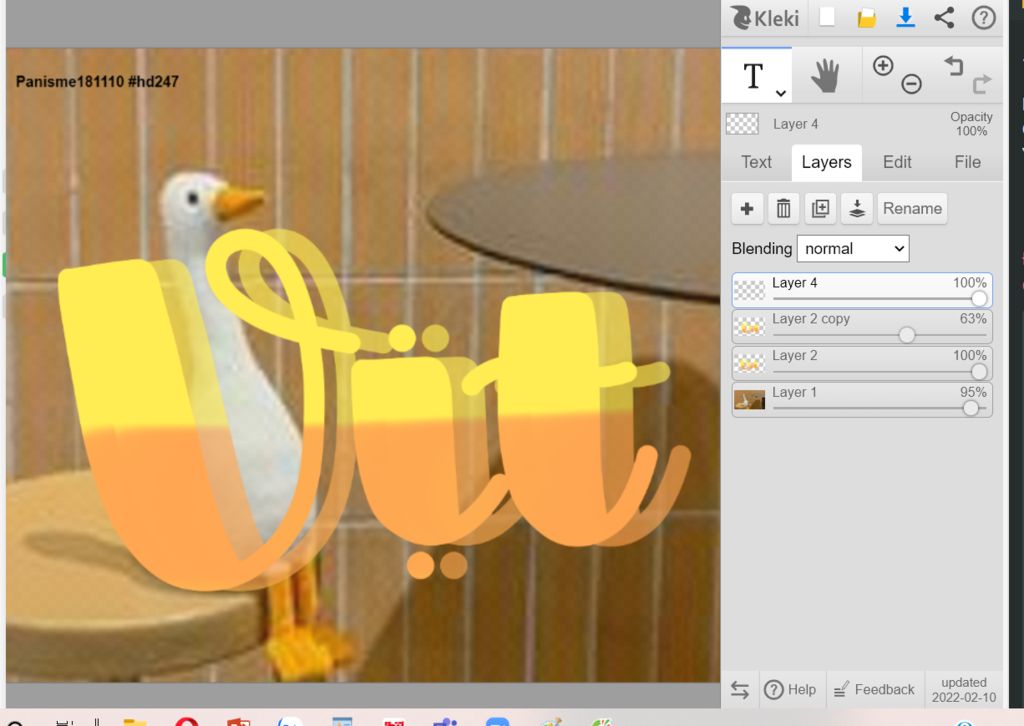Create a new blank image
The image size is (1024, 726).
(827, 17)
